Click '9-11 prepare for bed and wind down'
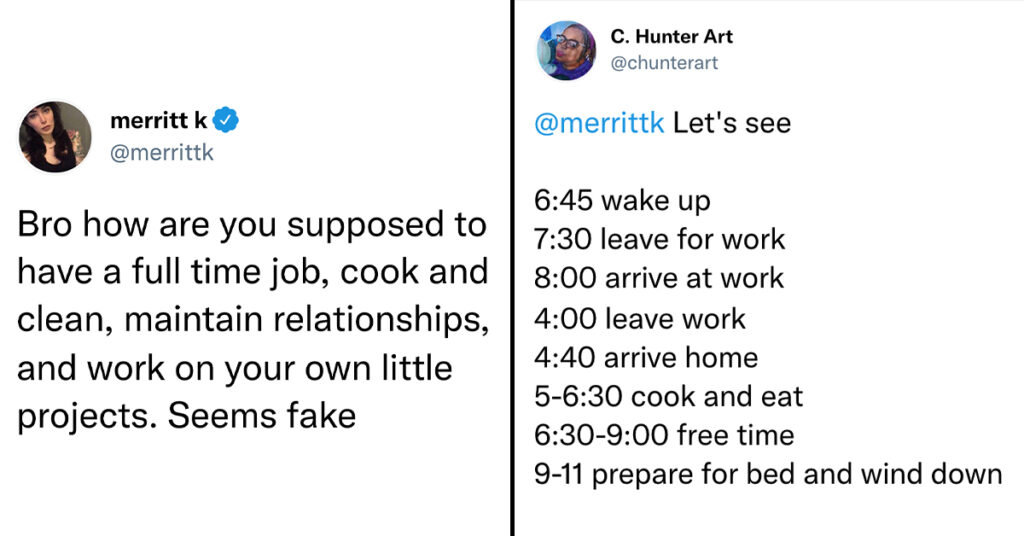 click(x=768, y=474)
